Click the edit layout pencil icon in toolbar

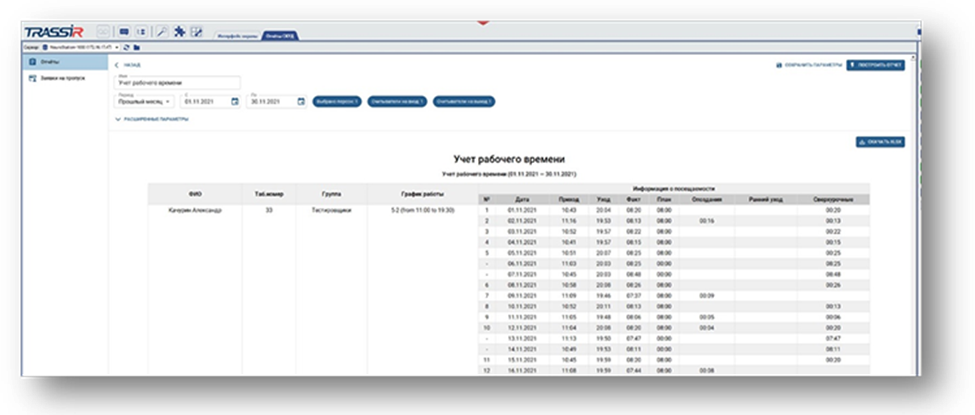[x=196, y=32]
